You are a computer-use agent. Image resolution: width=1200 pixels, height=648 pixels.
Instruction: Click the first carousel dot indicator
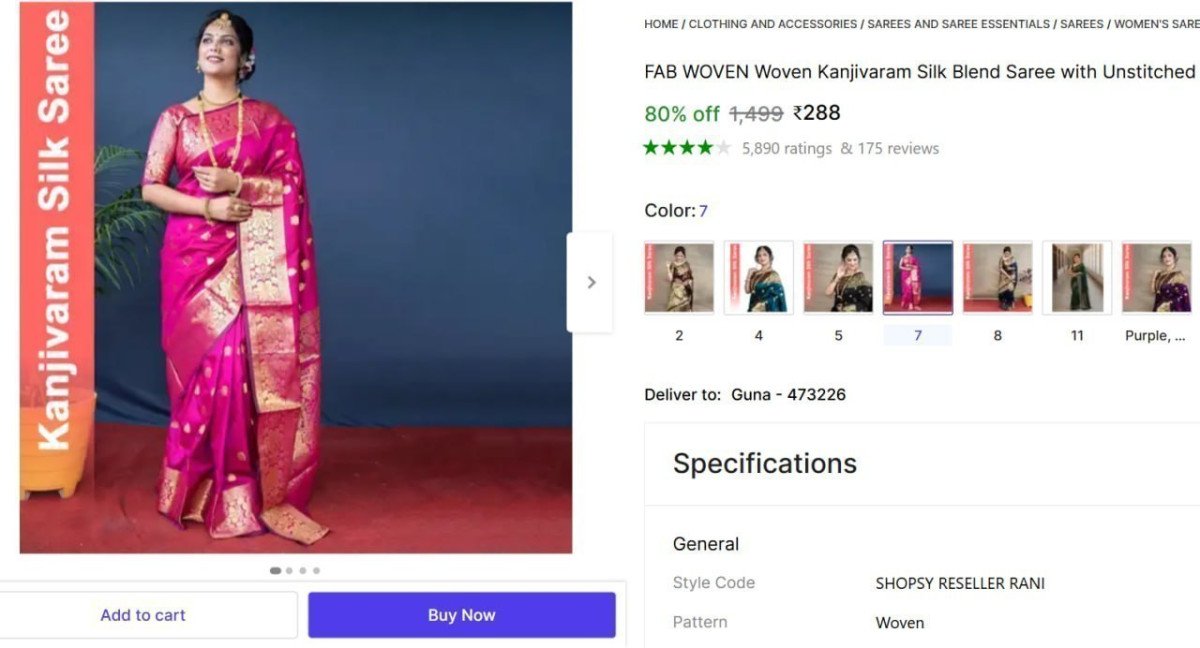tap(275, 570)
